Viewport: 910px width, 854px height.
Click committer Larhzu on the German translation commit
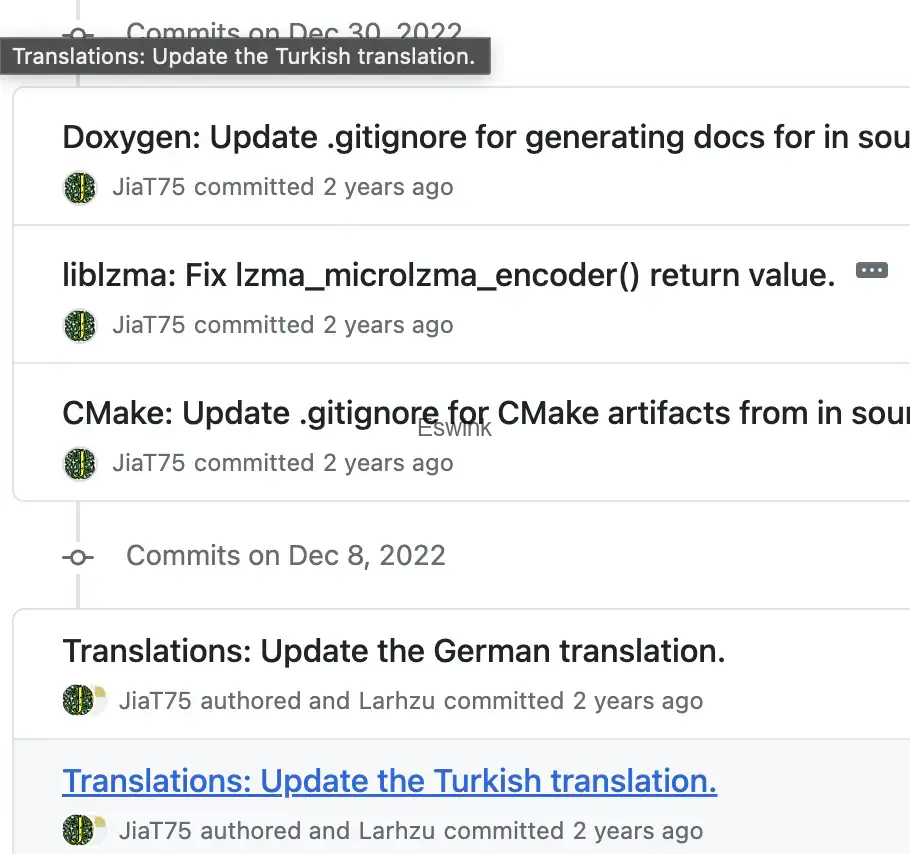coord(396,701)
